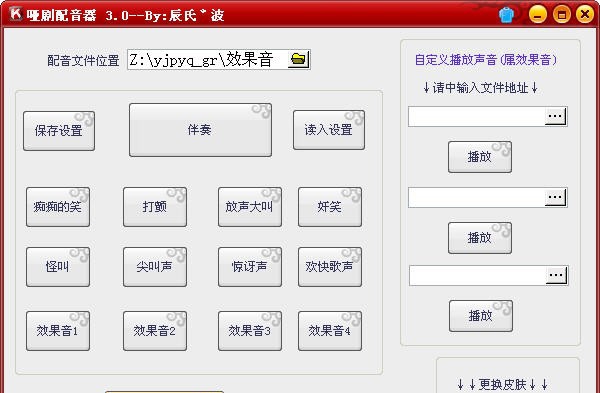Image resolution: width=600 pixels, height=393 pixels.
Task: Click the 读入设置 button
Action: (329, 130)
